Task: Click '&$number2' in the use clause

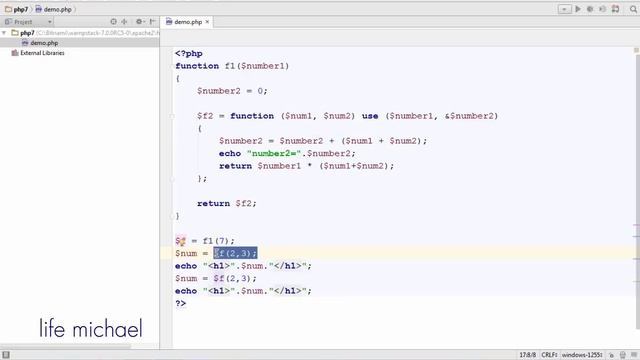Action: [469, 116]
